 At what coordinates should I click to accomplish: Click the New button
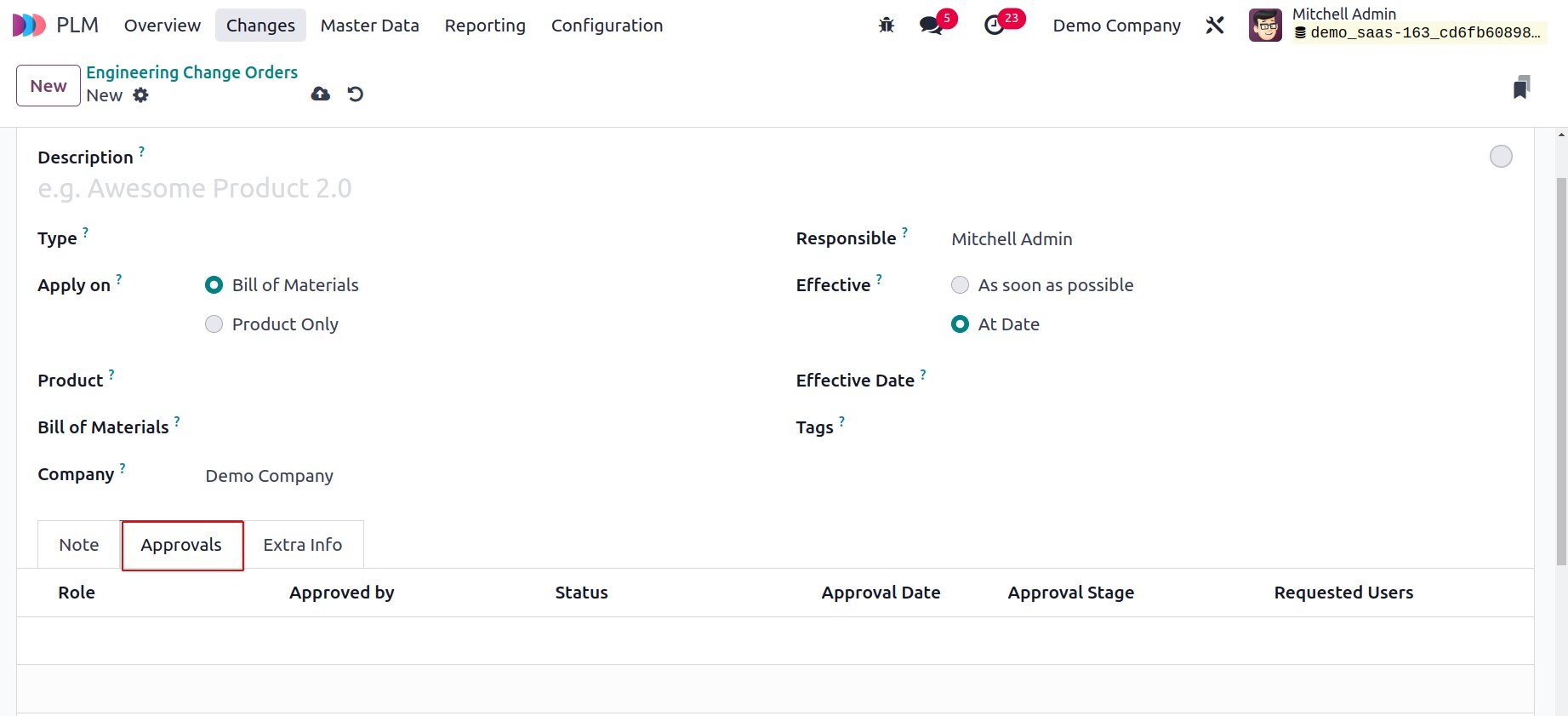click(48, 86)
